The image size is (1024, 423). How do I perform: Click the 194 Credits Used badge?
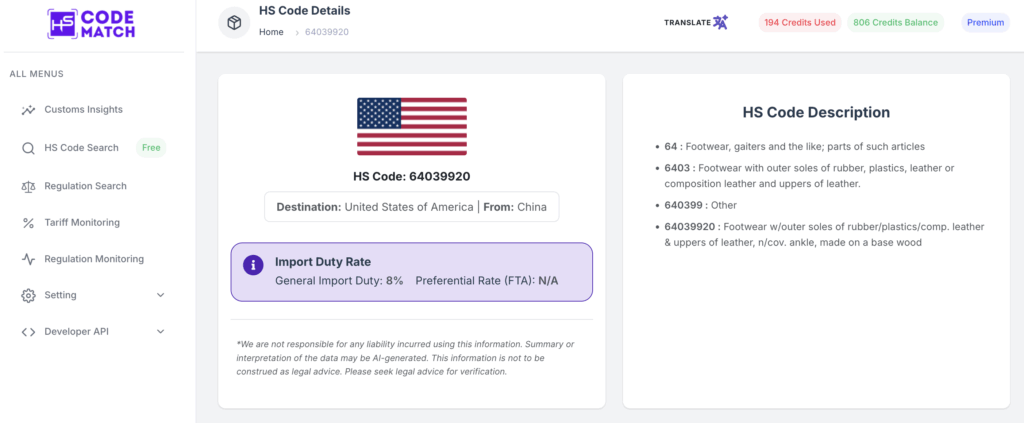click(x=799, y=22)
